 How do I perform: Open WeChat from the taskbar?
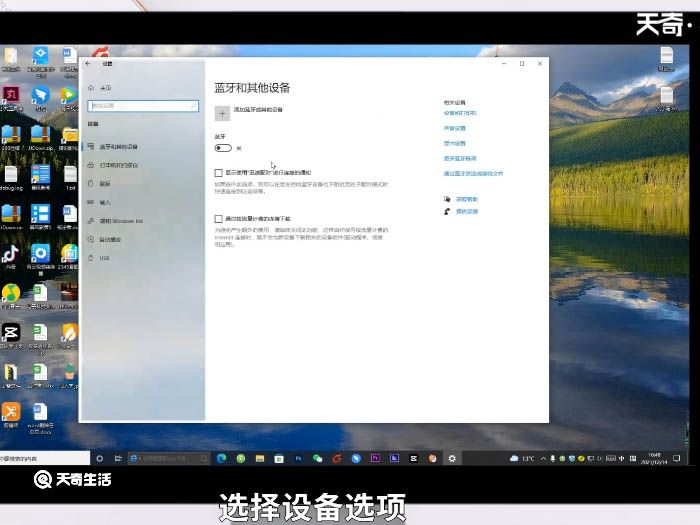click(x=317, y=458)
